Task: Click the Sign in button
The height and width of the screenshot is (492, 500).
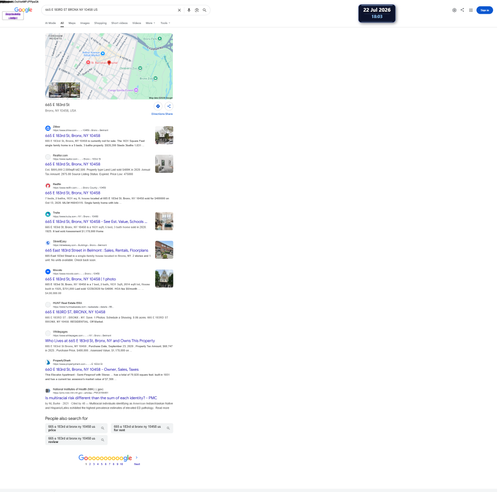Action: click(x=485, y=10)
